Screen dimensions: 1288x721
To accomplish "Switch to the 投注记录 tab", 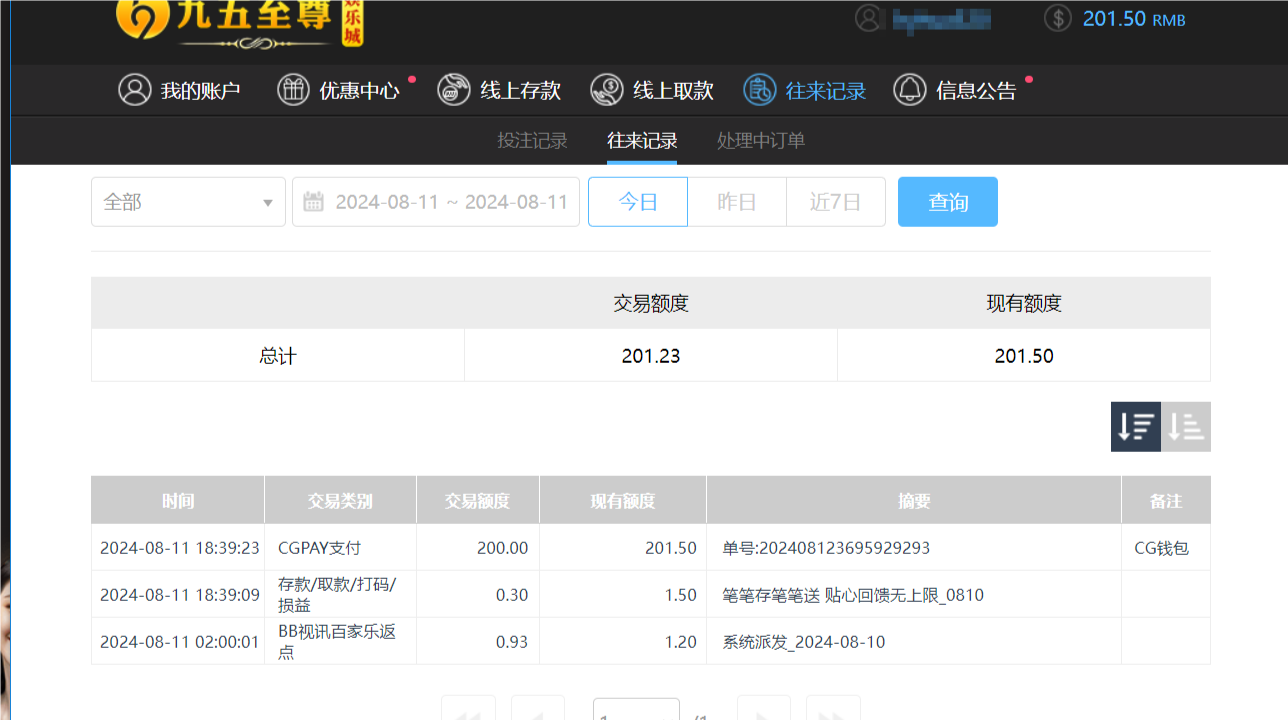I will click(x=533, y=140).
